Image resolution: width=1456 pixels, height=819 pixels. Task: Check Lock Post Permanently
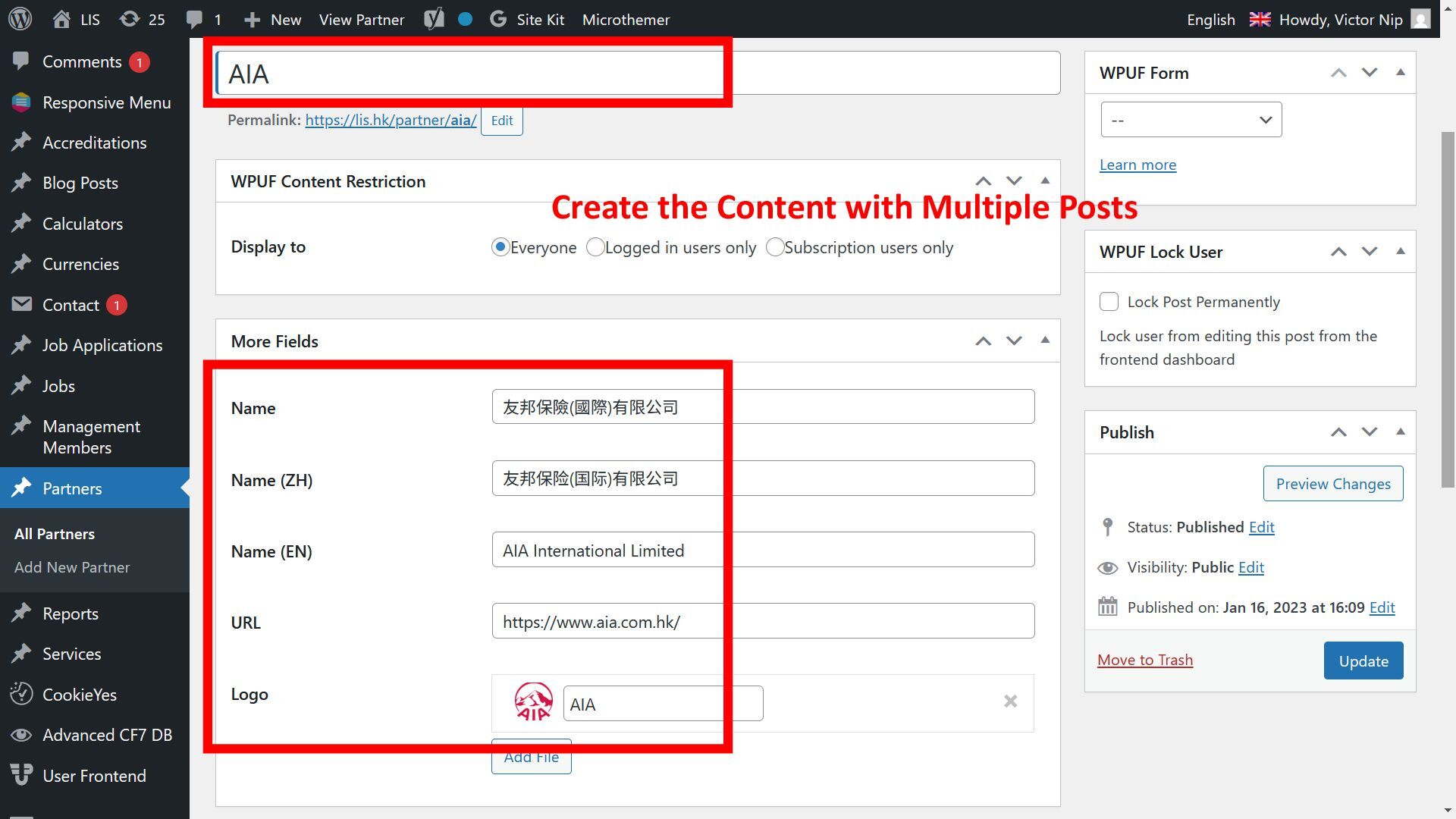tap(1109, 302)
